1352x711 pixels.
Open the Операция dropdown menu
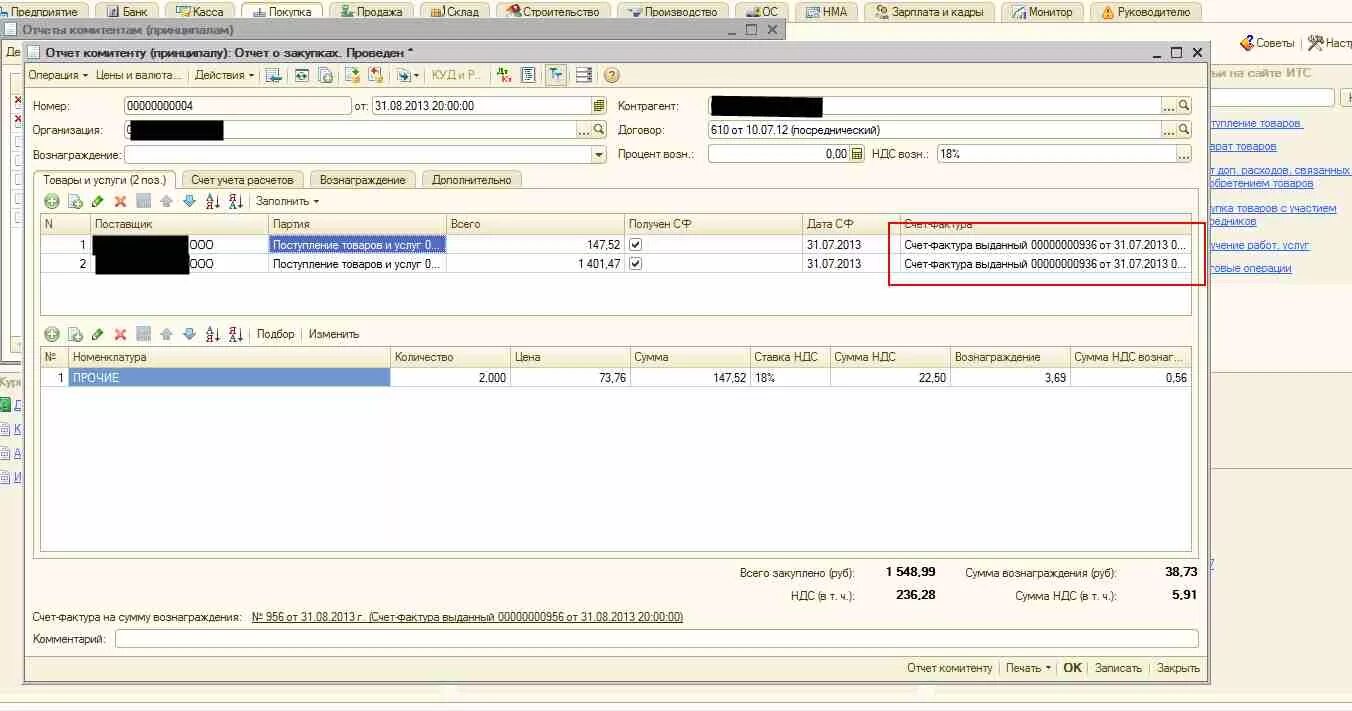coord(58,75)
